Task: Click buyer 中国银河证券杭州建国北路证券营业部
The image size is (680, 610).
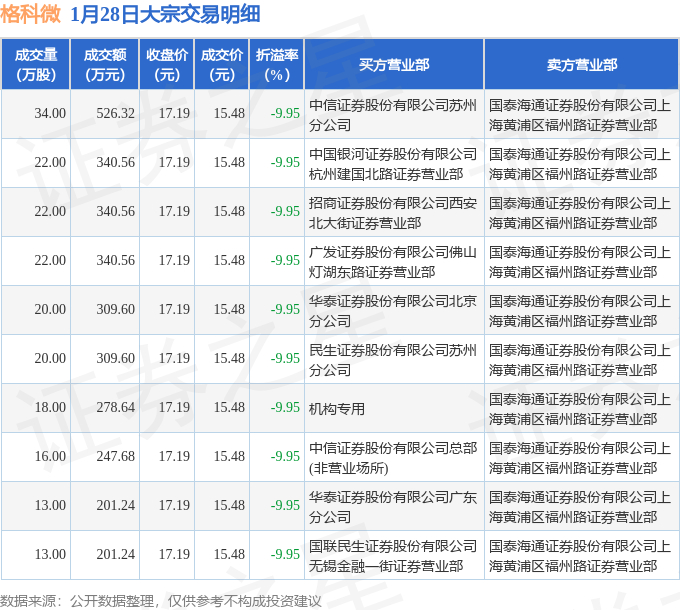Action: coord(393,164)
